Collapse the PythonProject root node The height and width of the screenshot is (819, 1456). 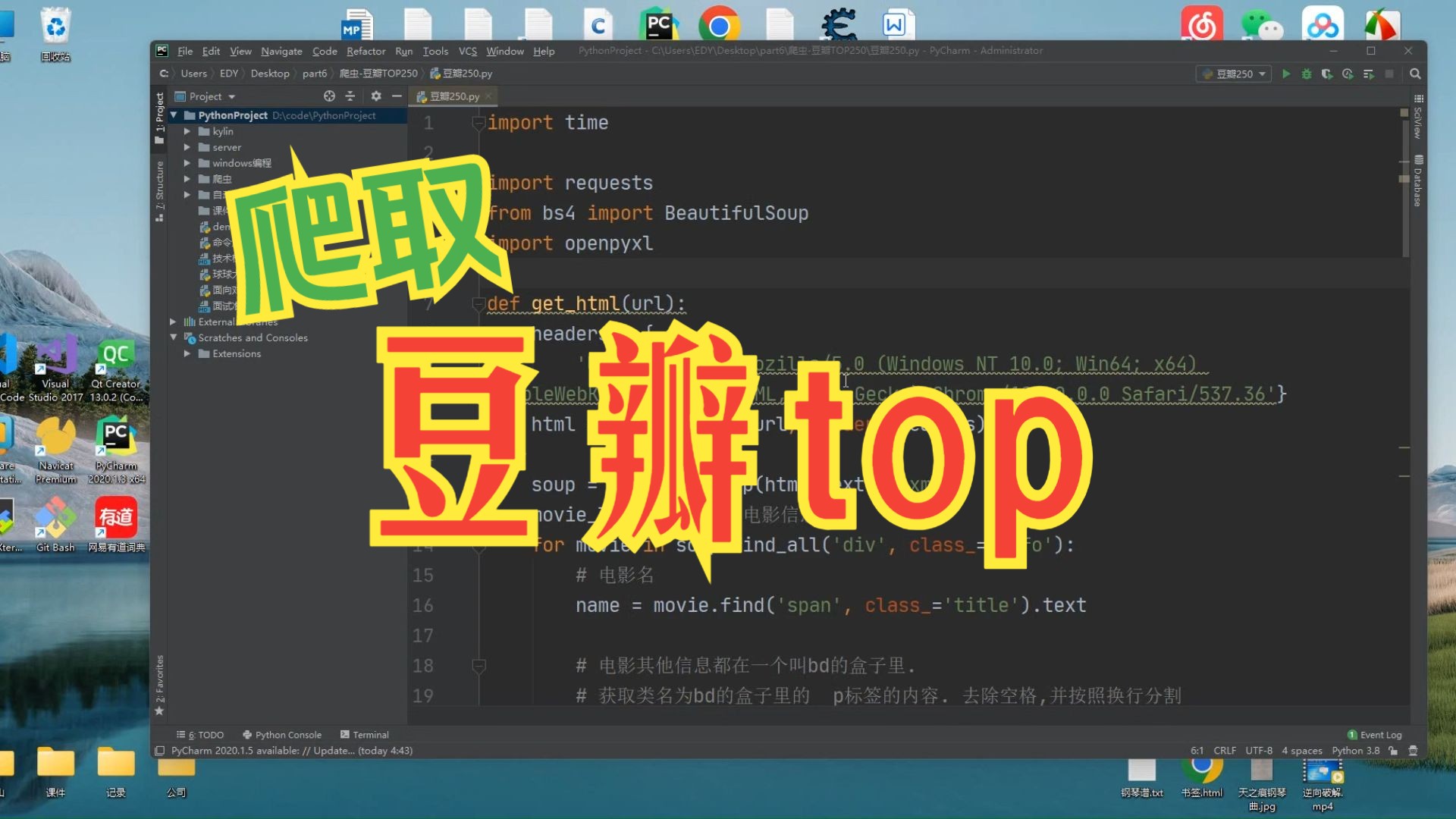(174, 115)
